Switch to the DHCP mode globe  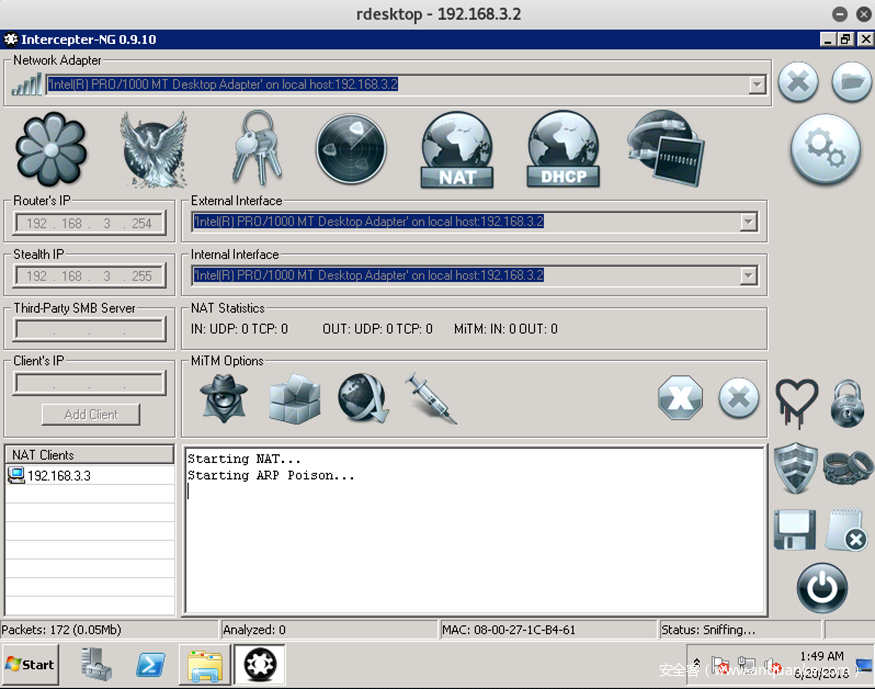563,150
